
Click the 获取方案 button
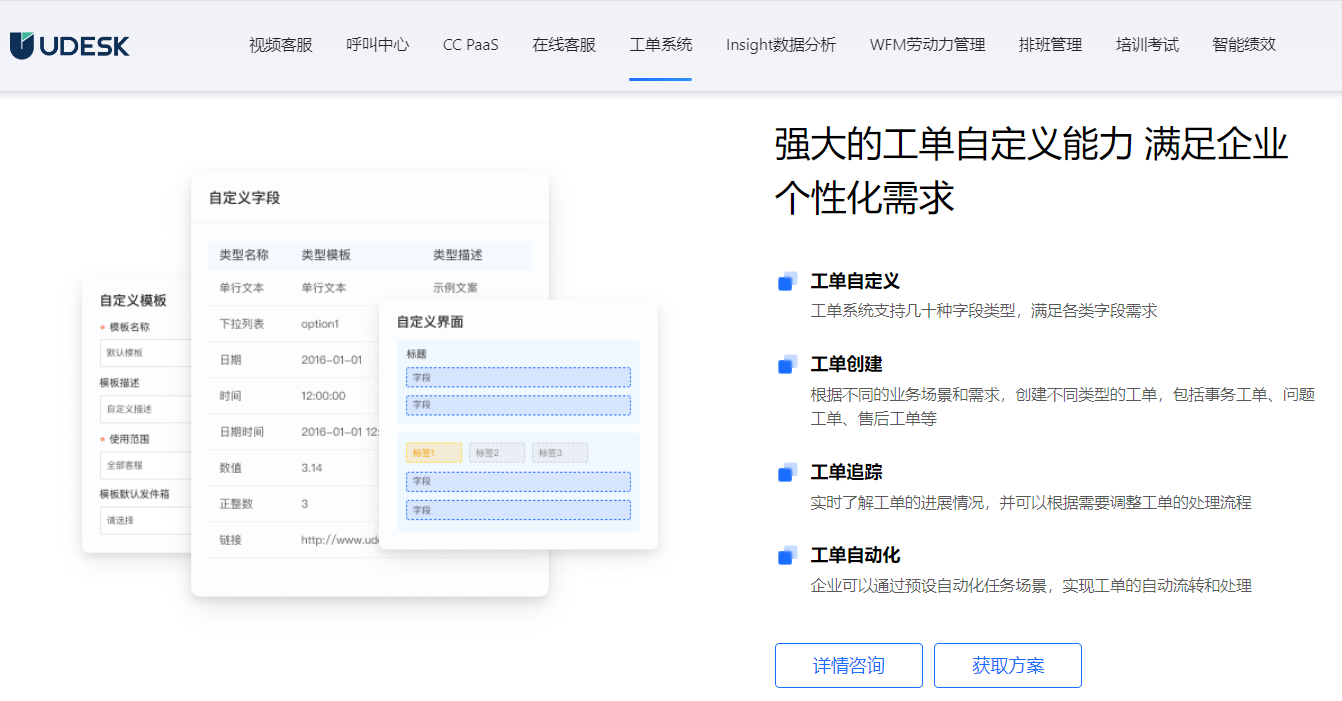click(x=1007, y=666)
